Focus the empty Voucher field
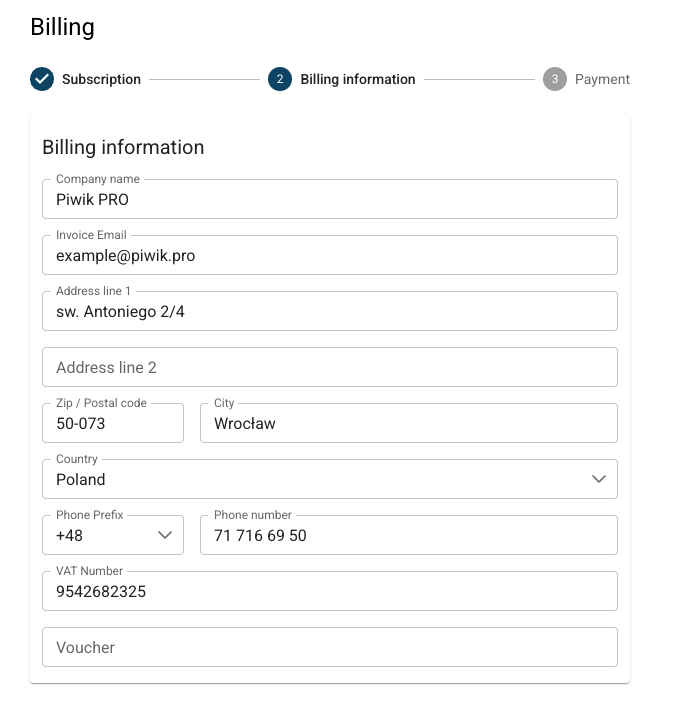 pos(329,647)
